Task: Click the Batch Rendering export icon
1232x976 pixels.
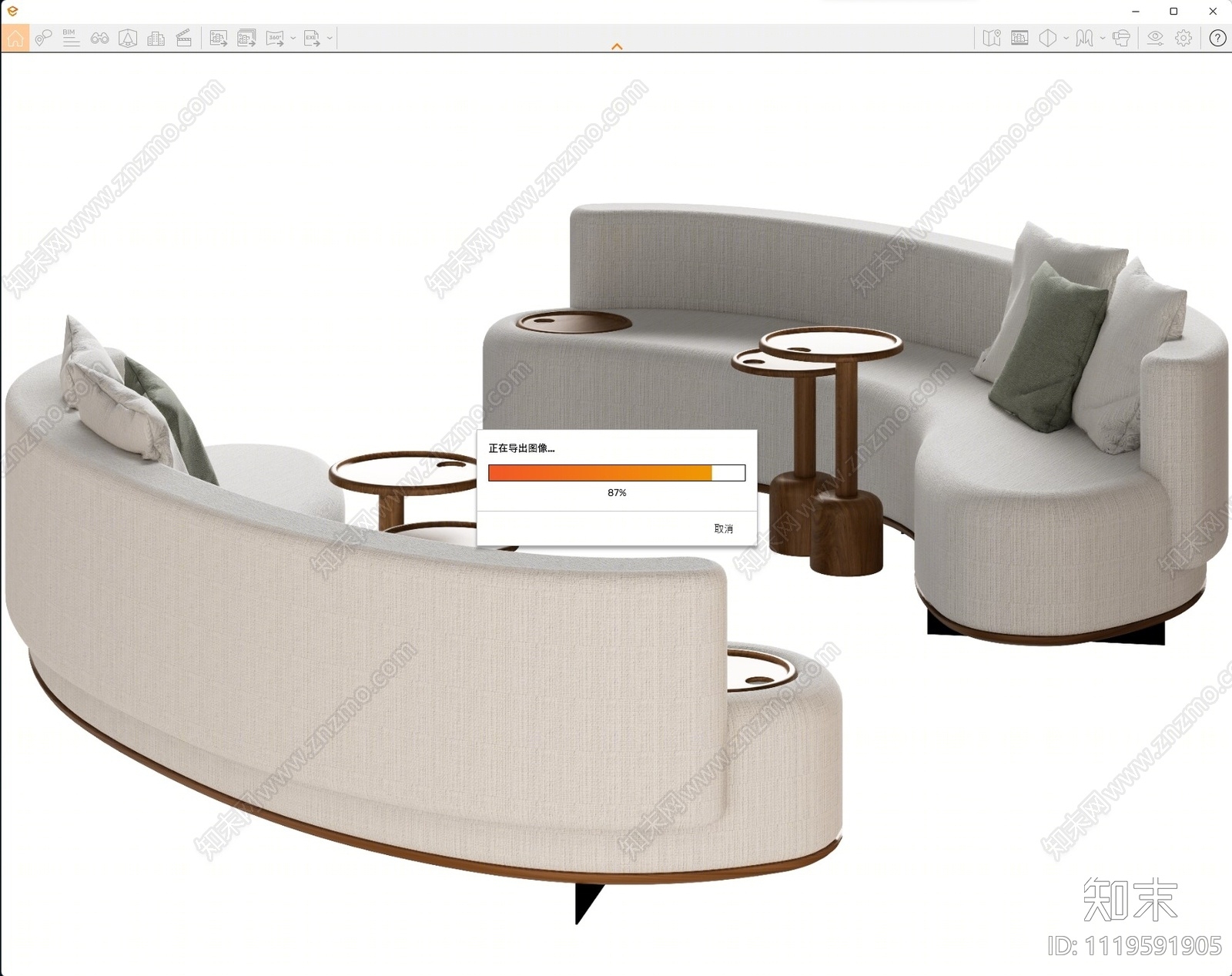Action: pyautogui.click(x=246, y=38)
